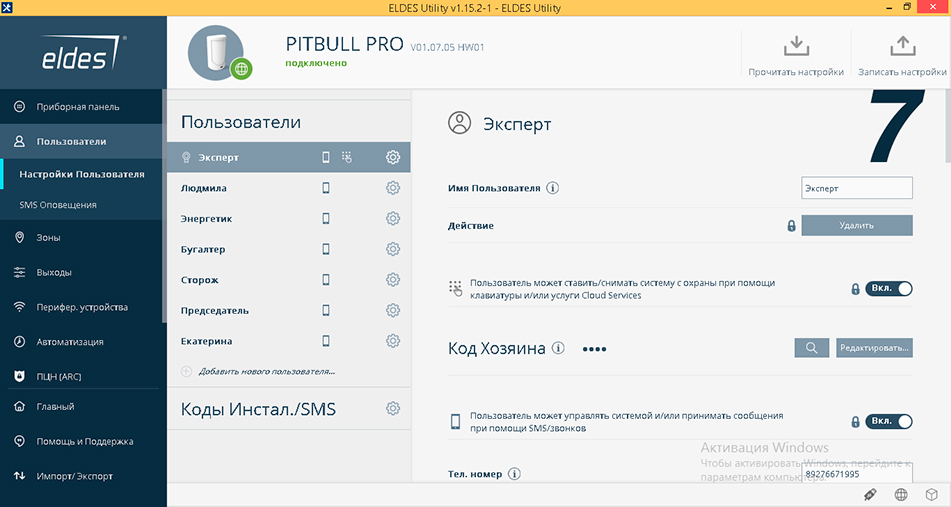Open gear icon next to Коды Инстал./SMS

coord(393,409)
